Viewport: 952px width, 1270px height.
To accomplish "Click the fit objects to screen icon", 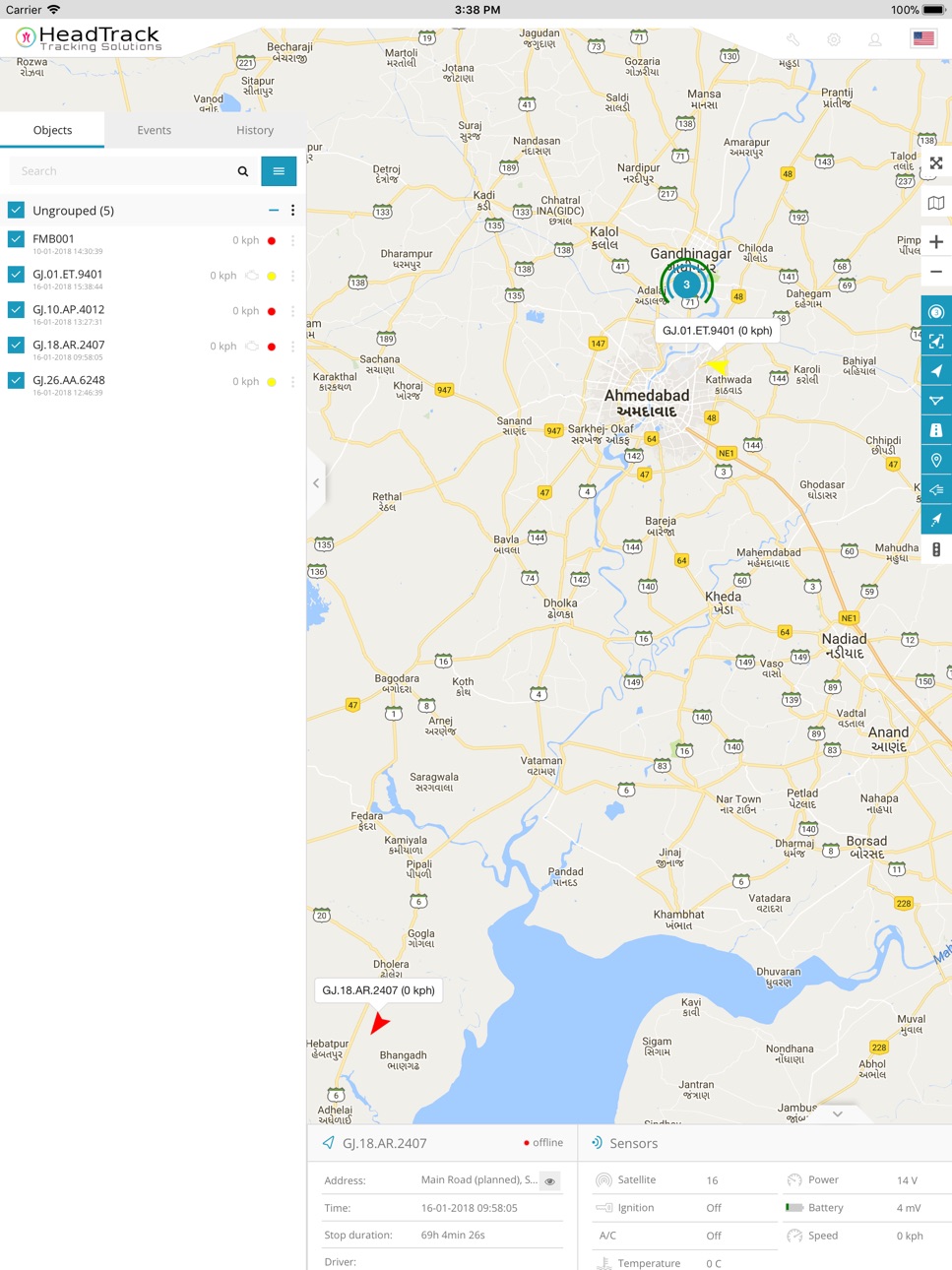I will coord(936,342).
